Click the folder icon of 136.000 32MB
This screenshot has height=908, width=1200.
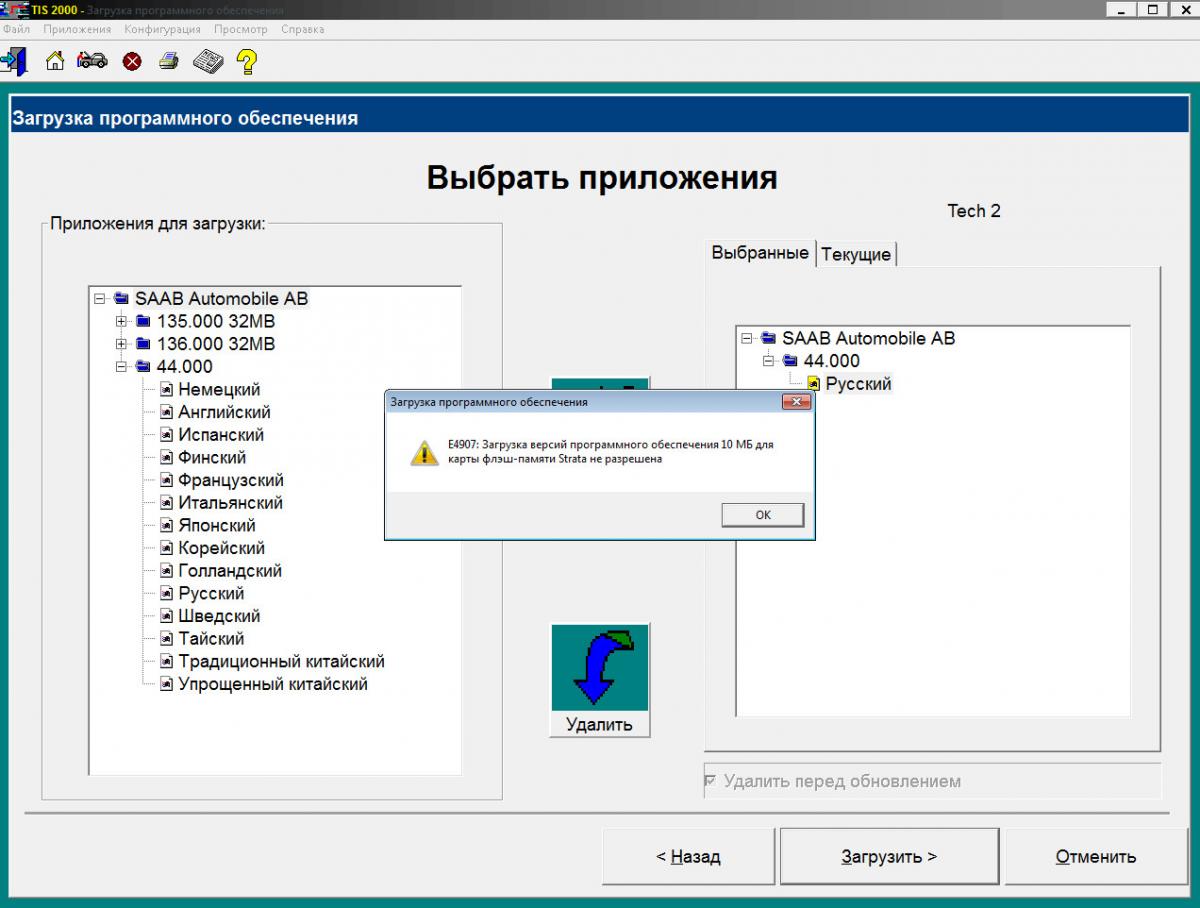[144, 344]
